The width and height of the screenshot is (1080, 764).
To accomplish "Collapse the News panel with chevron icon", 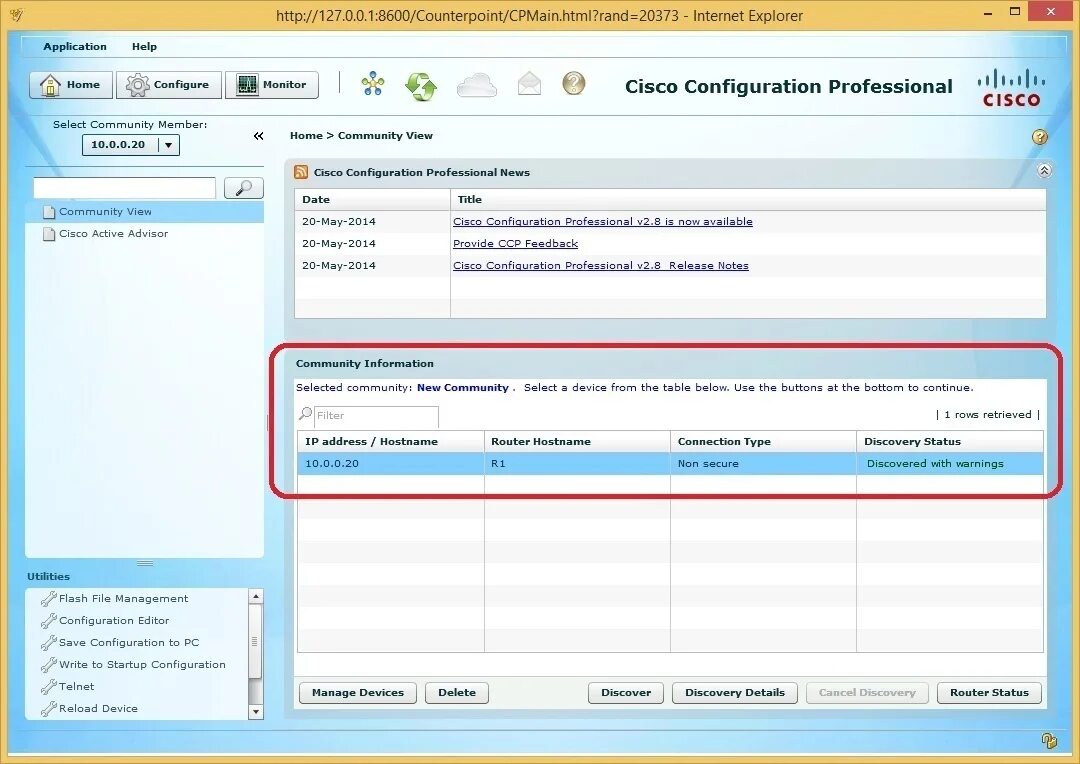I will point(1044,170).
